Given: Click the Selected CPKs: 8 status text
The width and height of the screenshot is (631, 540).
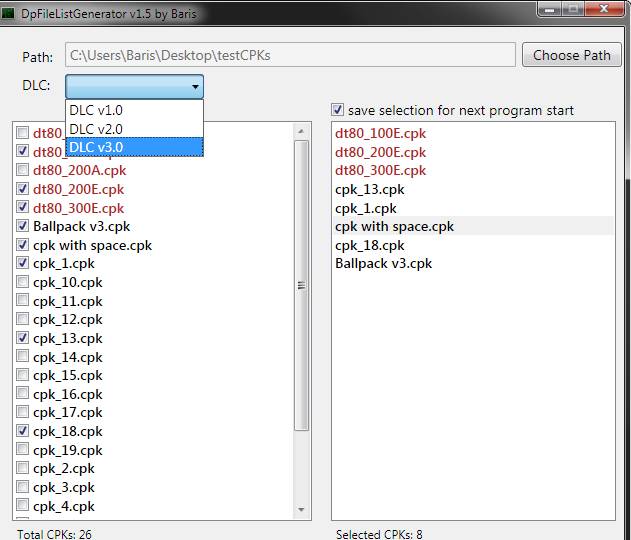Looking at the screenshot, I should tap(379, 534).
